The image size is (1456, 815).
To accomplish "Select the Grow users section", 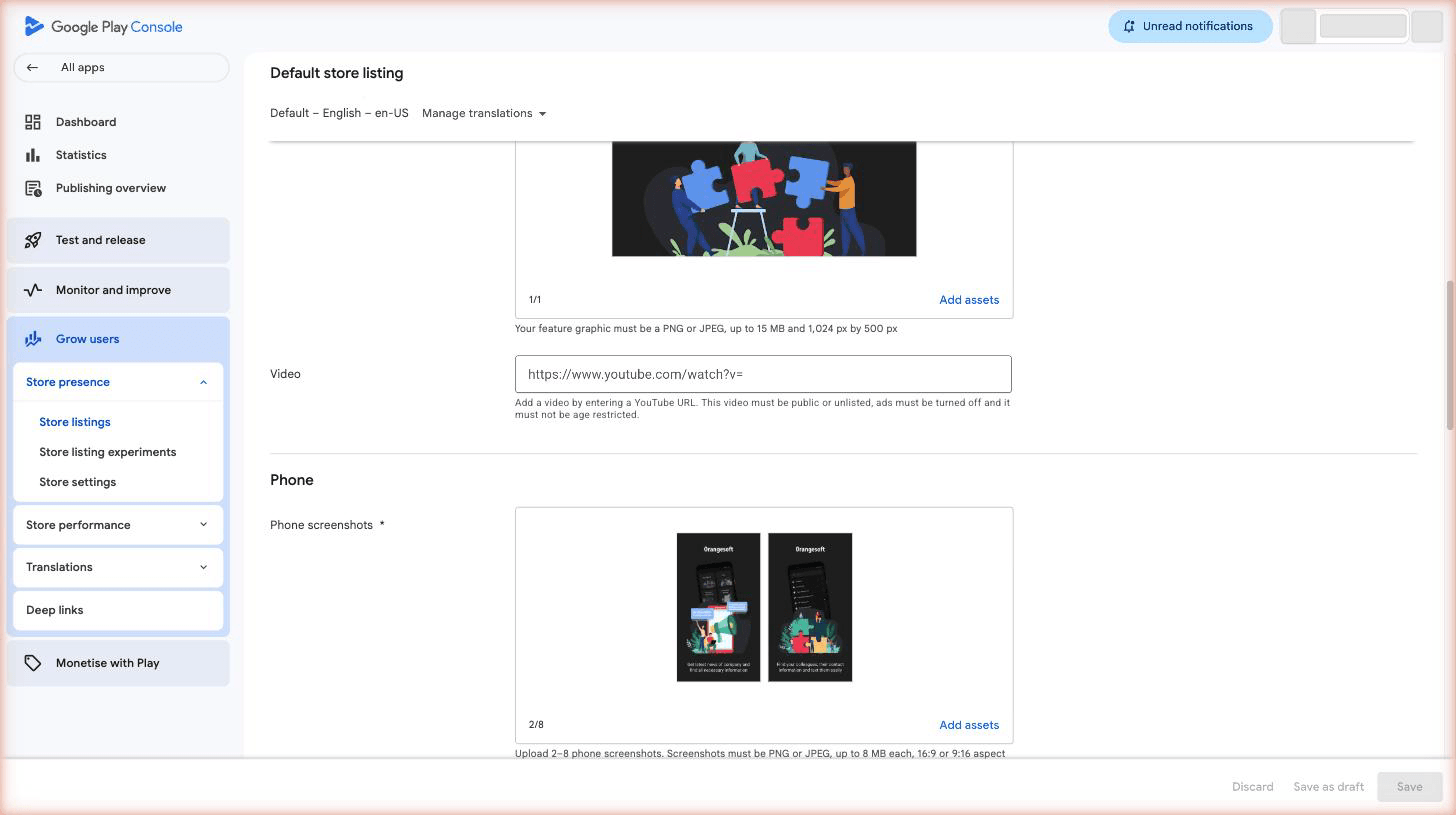I will click(x=87, y=338).
